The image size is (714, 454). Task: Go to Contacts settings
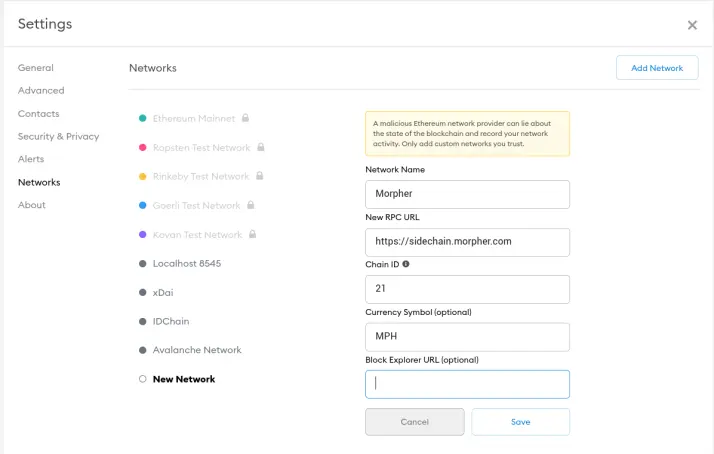(39, 114)
